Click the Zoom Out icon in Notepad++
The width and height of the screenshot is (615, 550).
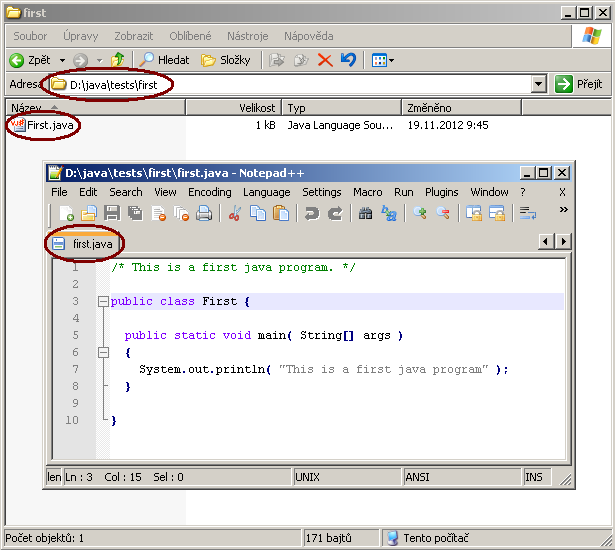coord(443,213)
